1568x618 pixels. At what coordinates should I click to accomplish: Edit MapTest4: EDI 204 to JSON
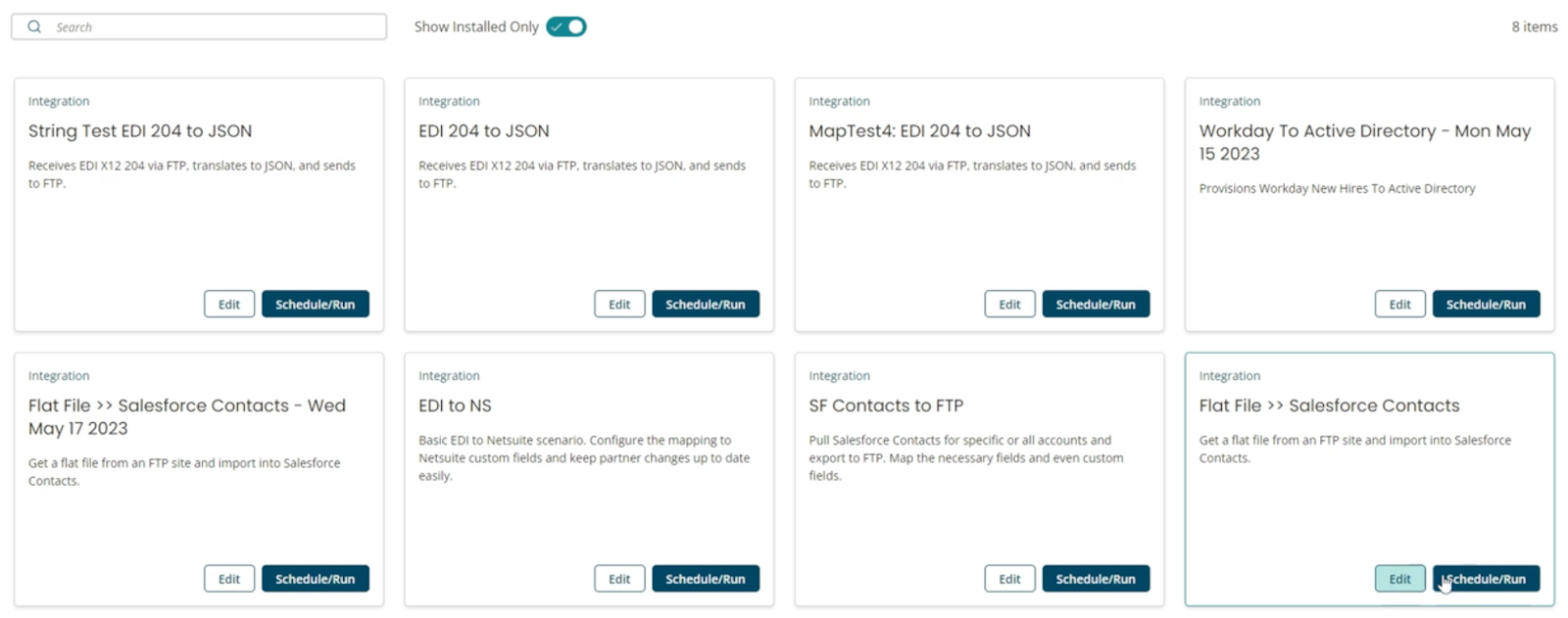[1009, 305]
